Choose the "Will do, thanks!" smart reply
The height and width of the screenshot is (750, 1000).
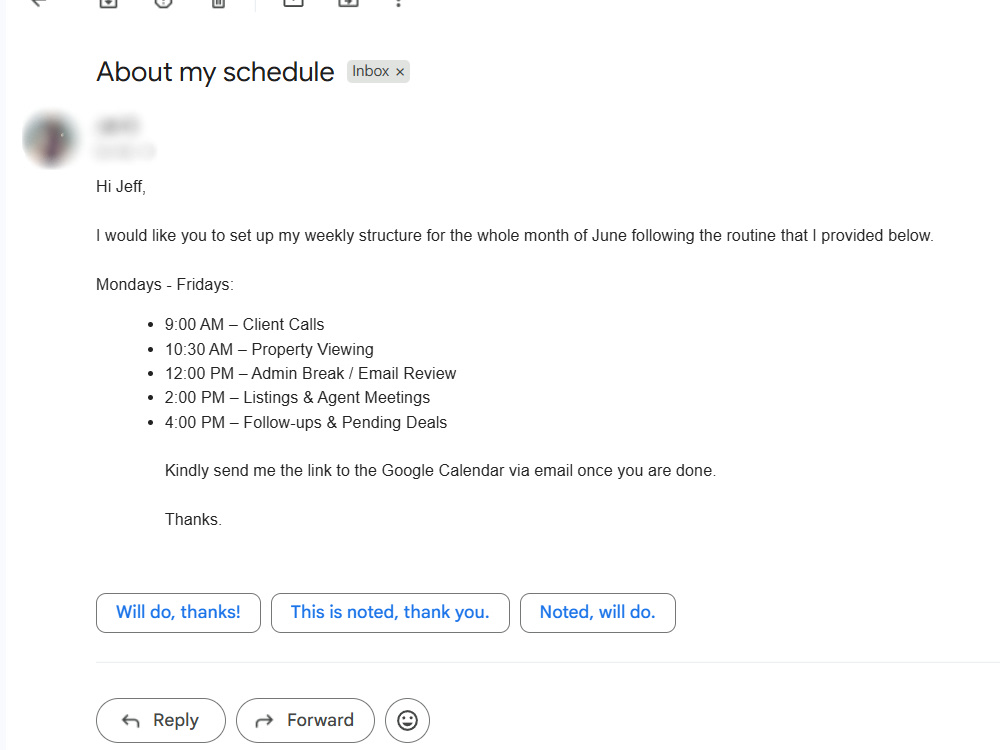coord(179,613)
